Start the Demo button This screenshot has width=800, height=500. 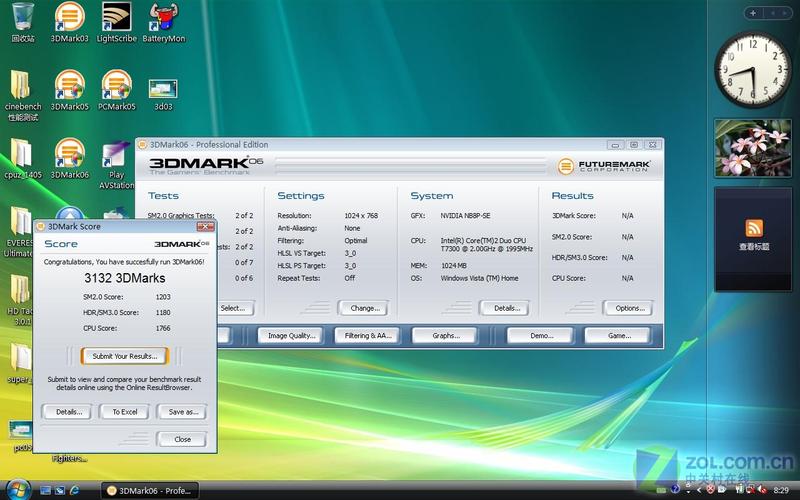coord(540,336)
